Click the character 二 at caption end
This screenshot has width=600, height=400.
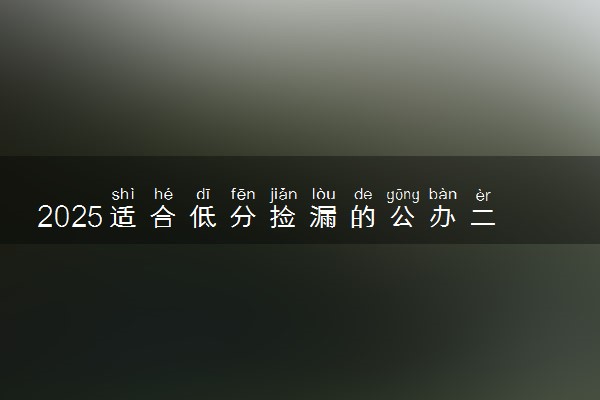coord(483,217)
